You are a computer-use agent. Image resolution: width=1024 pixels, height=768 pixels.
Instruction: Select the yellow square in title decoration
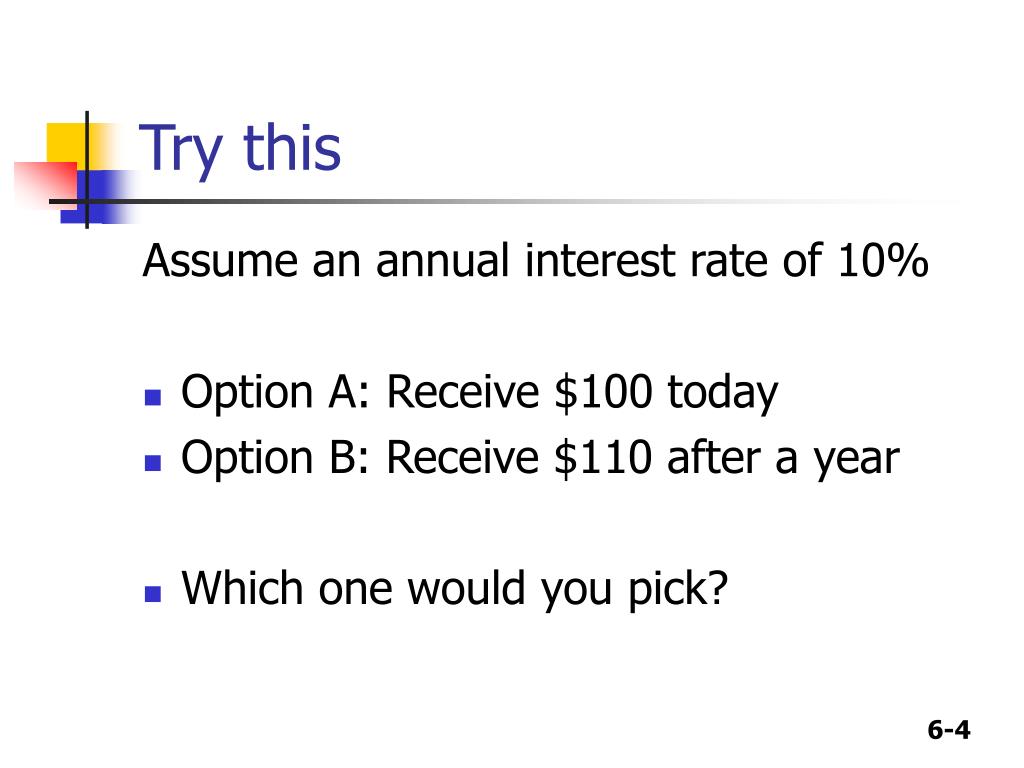(77, 147)
